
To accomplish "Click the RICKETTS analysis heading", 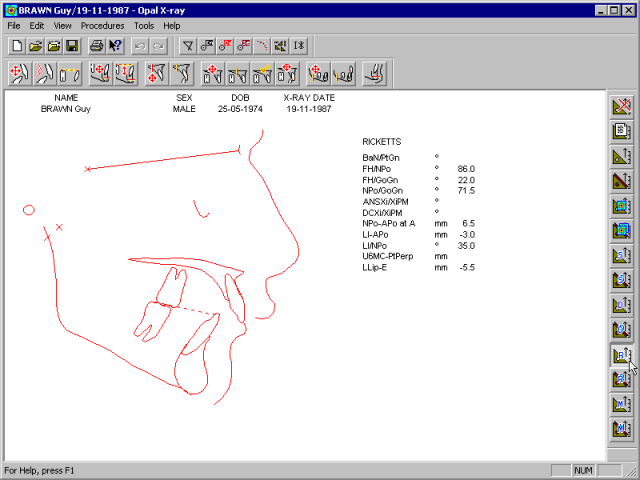I will 382,142.
